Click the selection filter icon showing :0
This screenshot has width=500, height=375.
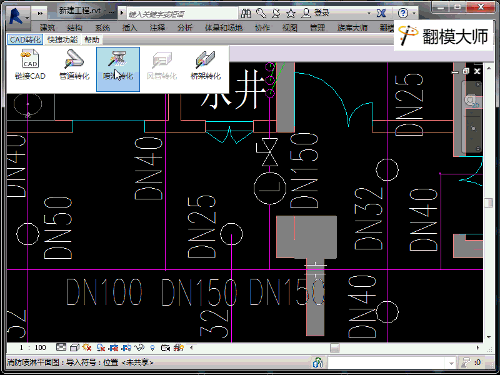click(x=471, y=362)
